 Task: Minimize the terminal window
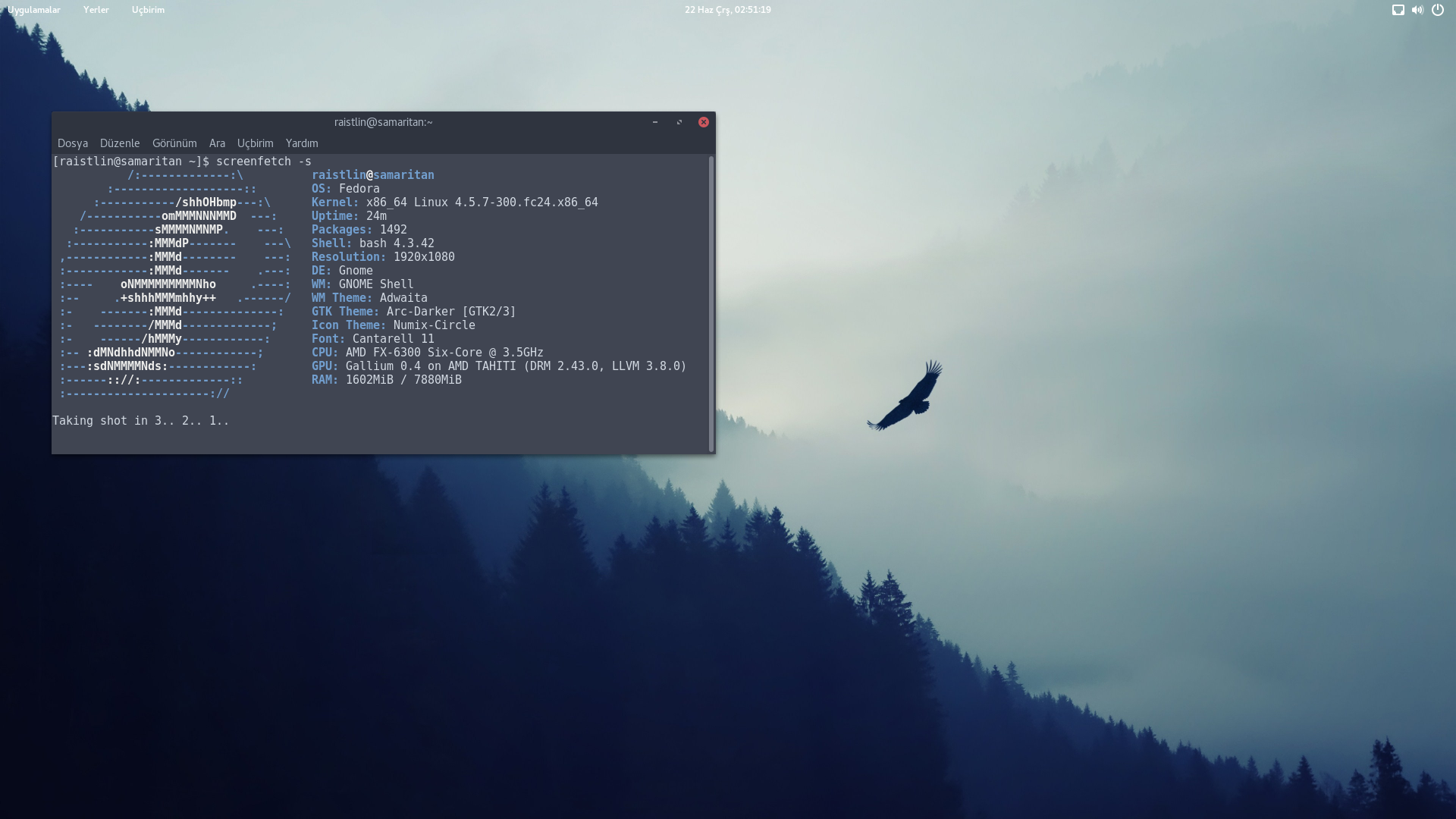(655, 122)
